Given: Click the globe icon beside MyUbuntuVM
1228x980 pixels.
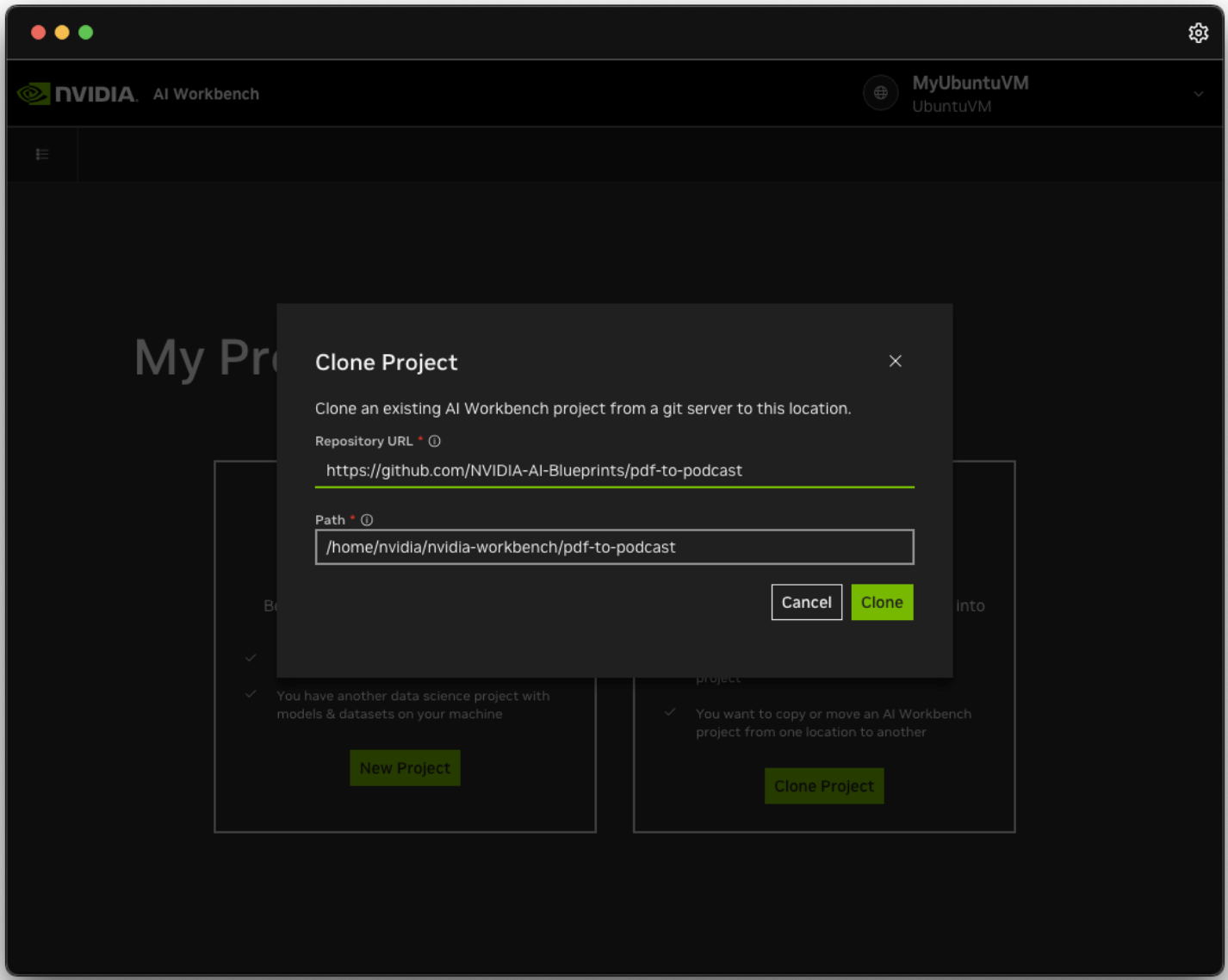Looking at the screenshot, I should [880, 93].
